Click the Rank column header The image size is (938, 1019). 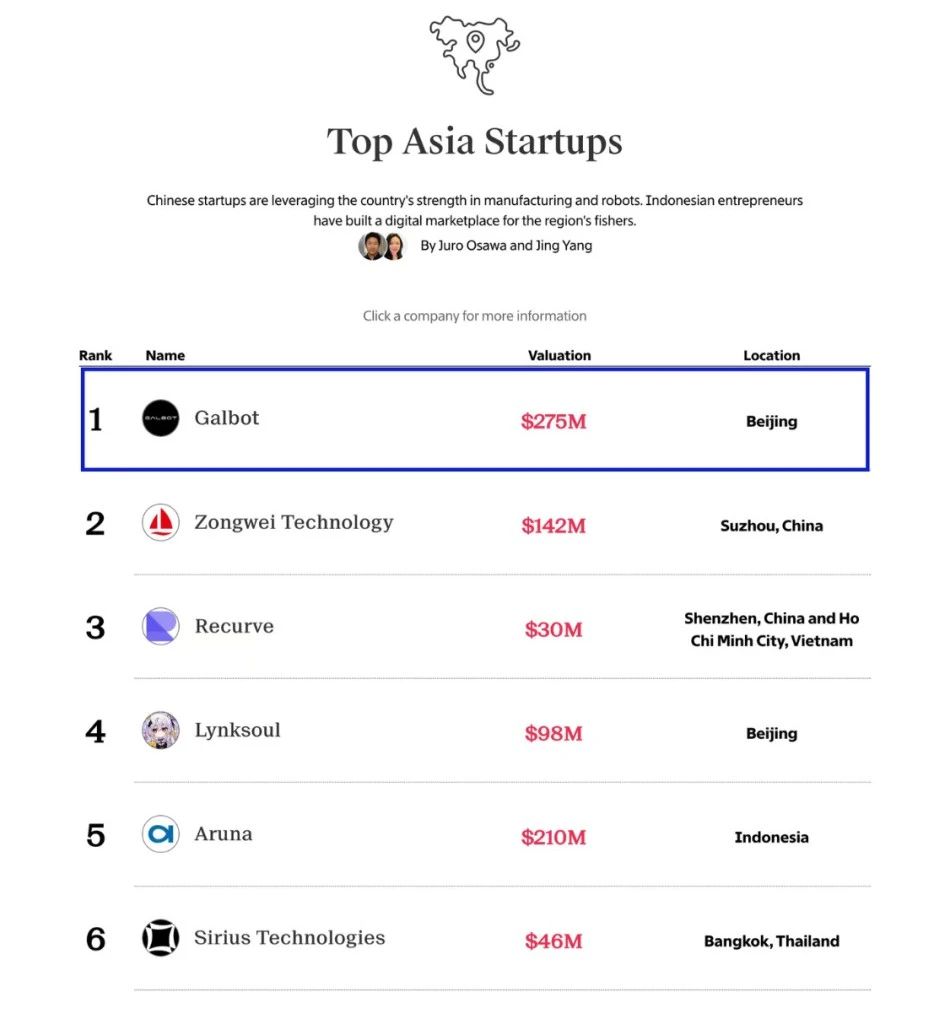[x=96, y=355]
